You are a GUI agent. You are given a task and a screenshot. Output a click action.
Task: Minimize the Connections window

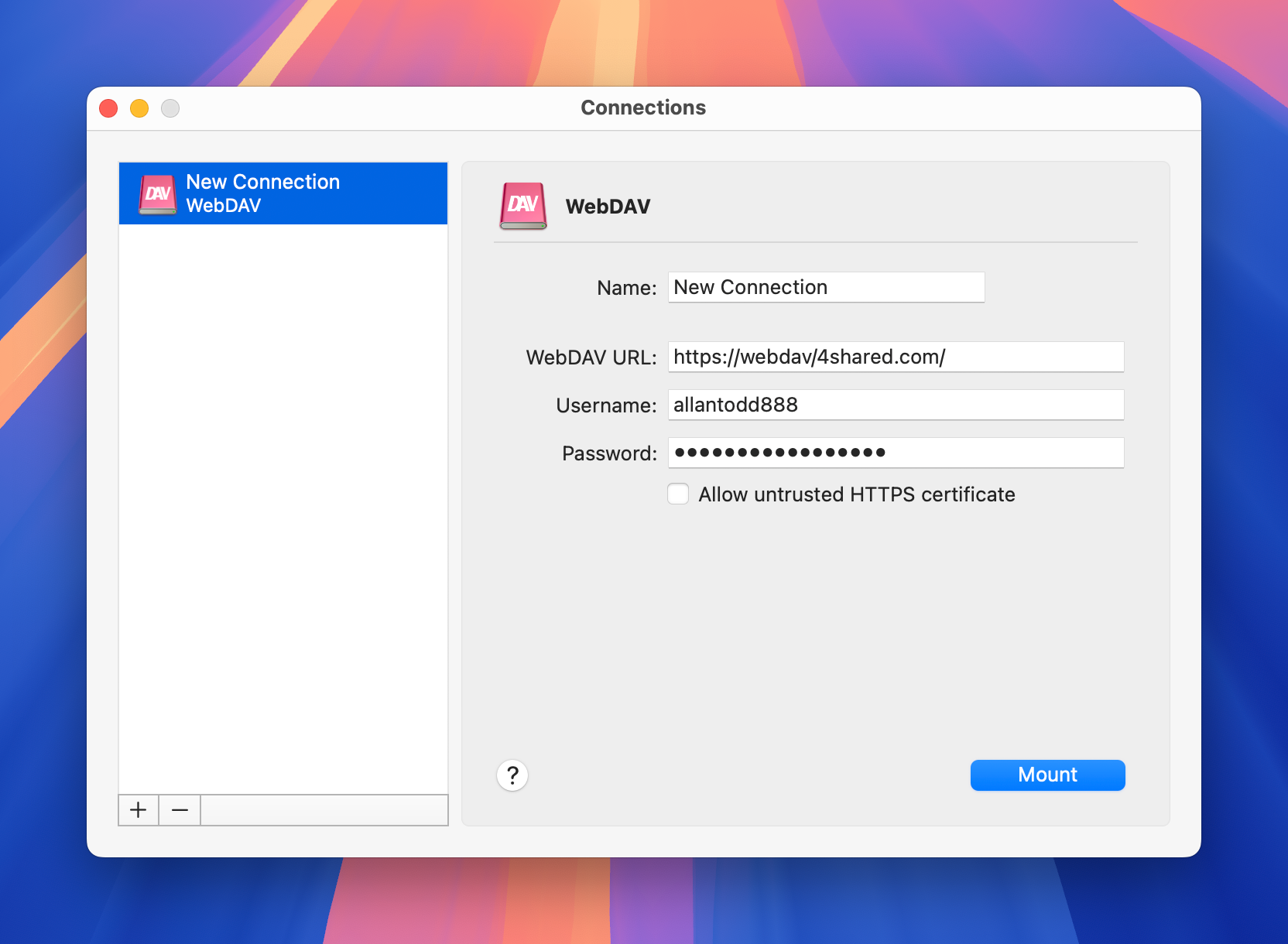[139, 108]
